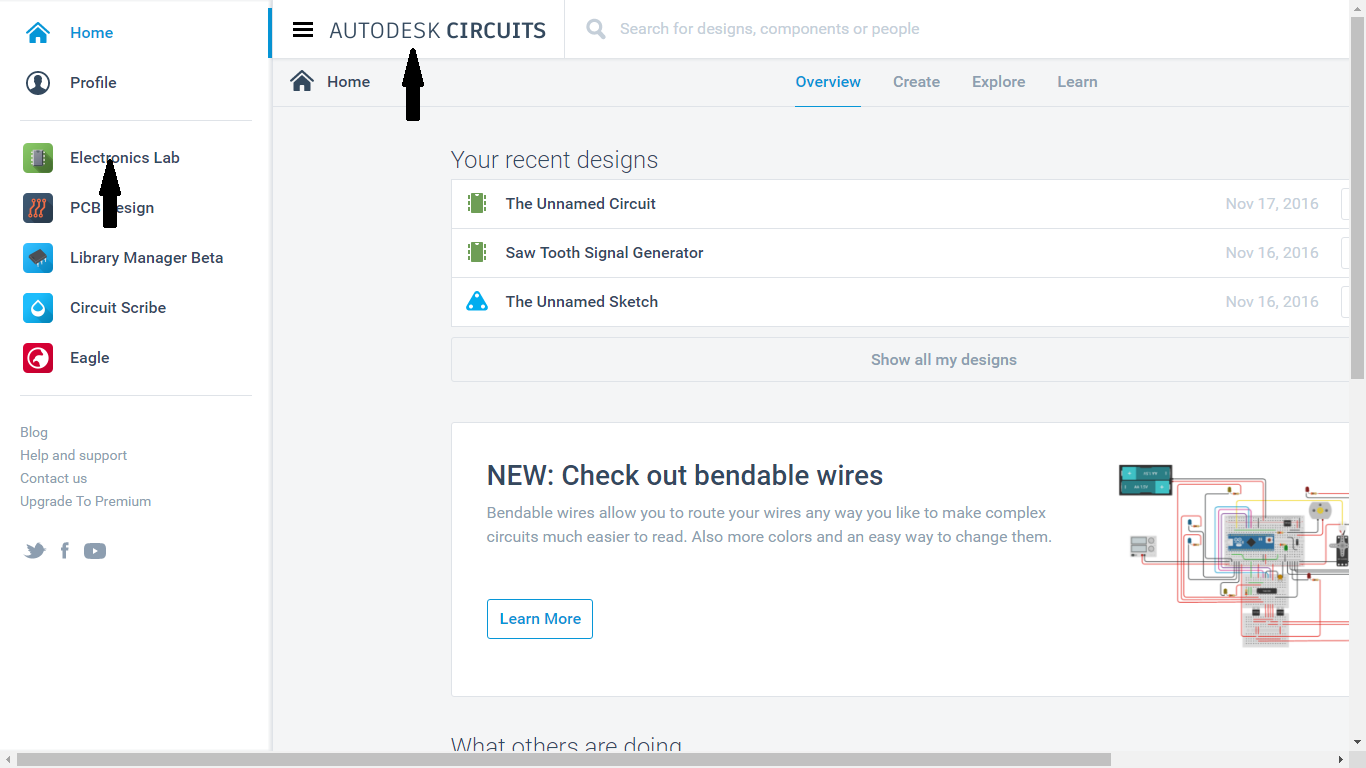This screenshot has height=768, width=1366.
Task: Click the bendable wires circuit thumbnail
Action: click(1234, 556)
